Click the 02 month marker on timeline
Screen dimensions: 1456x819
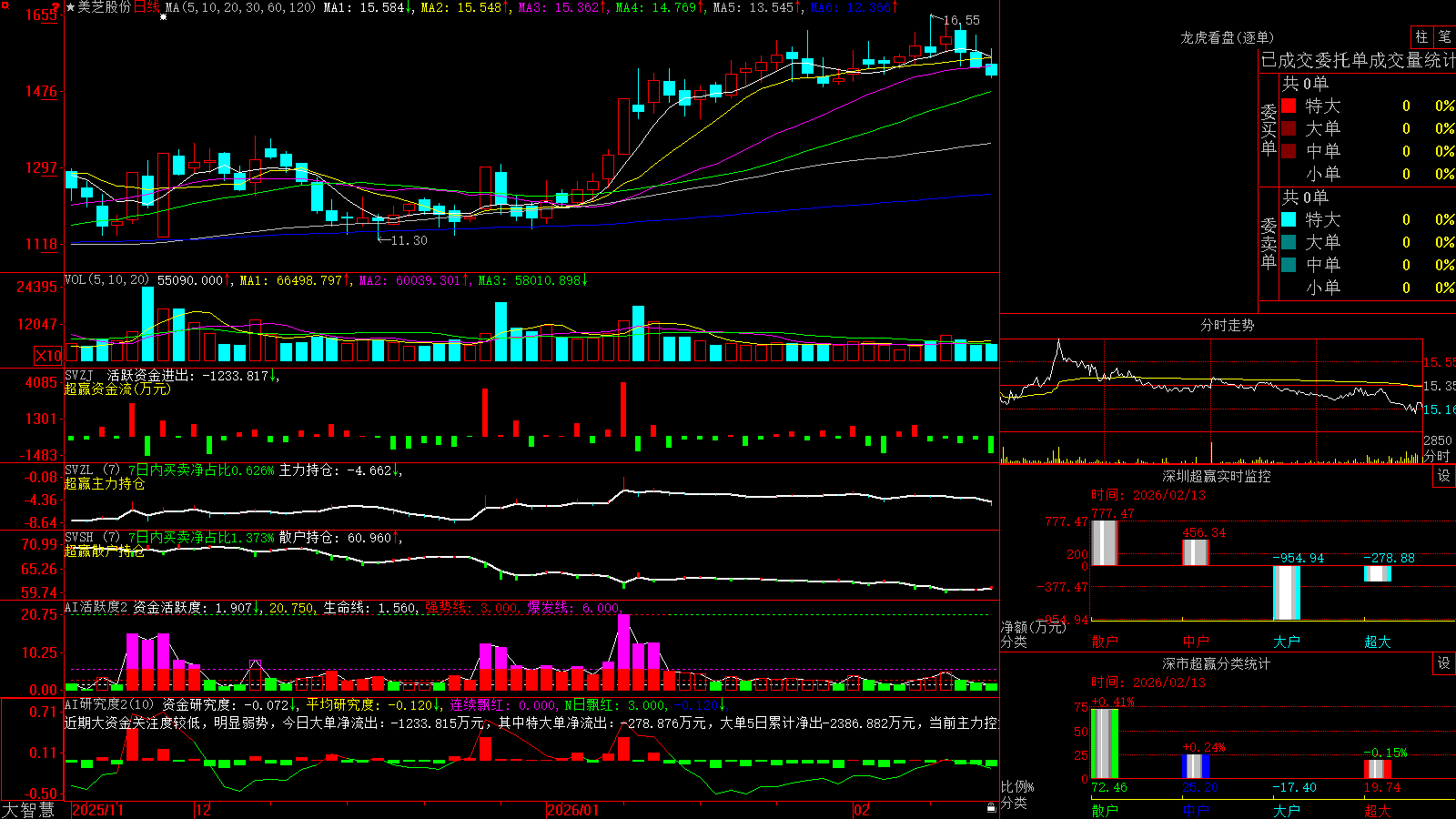[861, 809]
